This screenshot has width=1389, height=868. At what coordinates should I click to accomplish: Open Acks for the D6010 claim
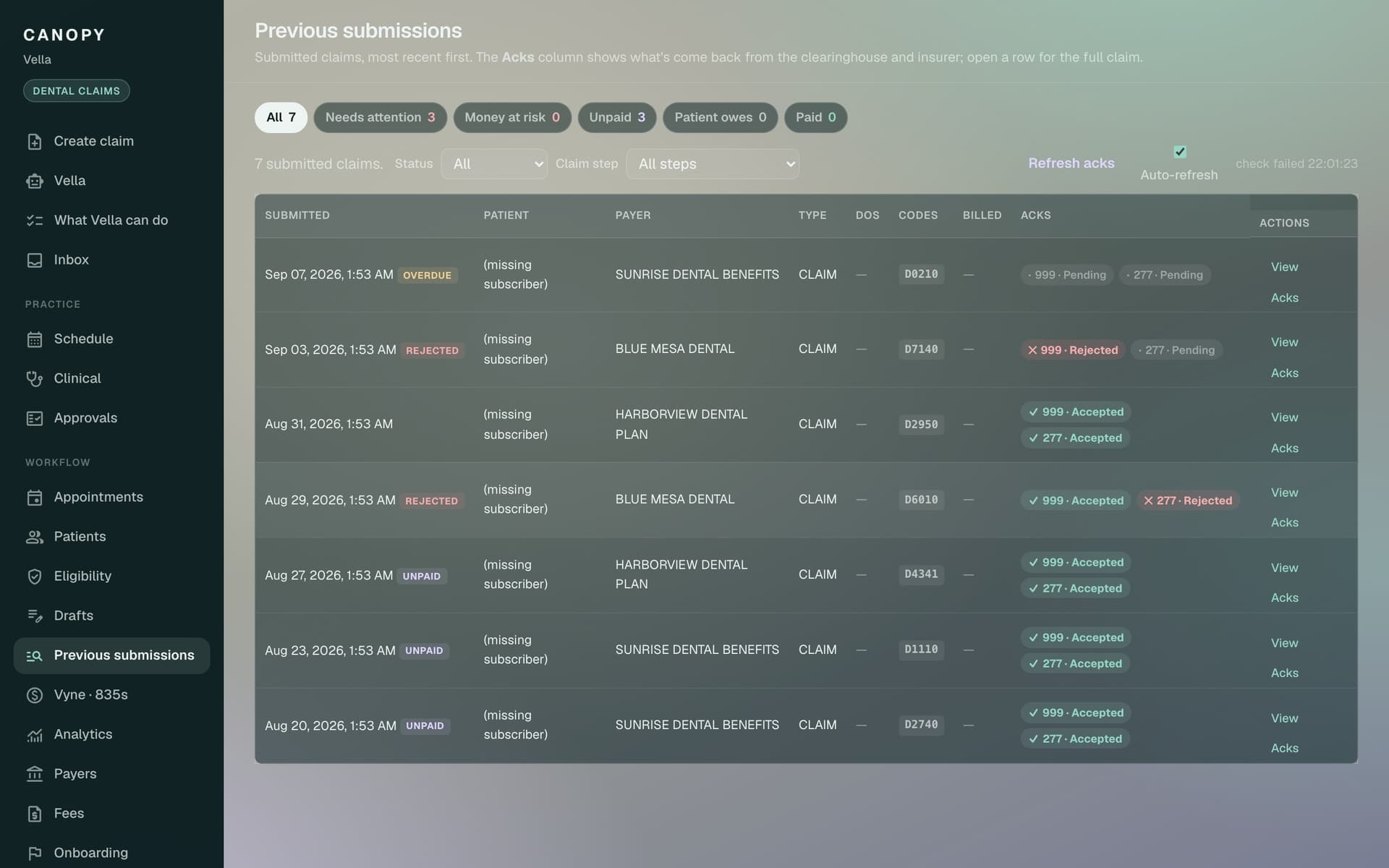[x=1284, y=522]
